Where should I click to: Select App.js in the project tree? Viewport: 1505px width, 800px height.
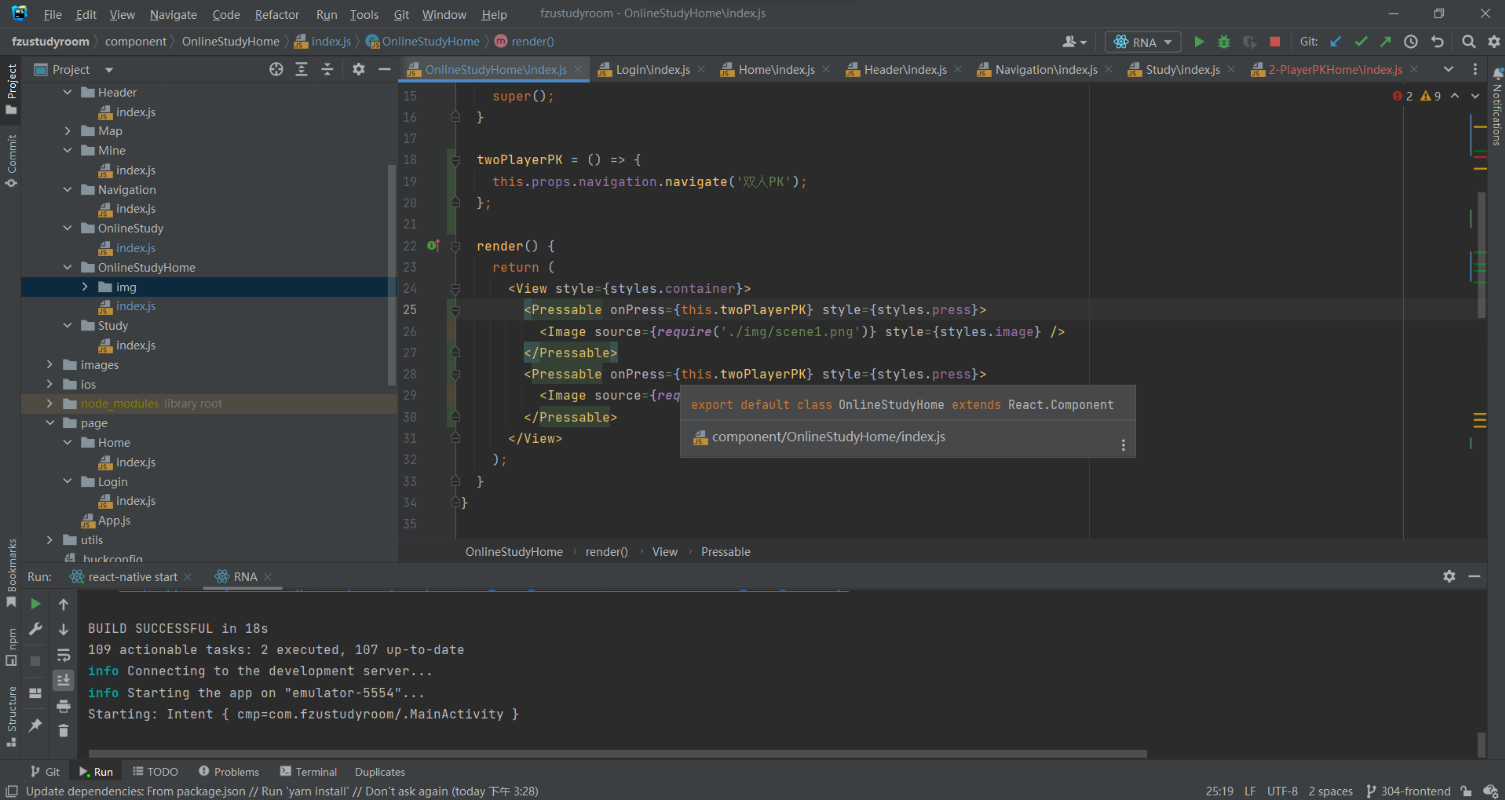coord(114,521)
